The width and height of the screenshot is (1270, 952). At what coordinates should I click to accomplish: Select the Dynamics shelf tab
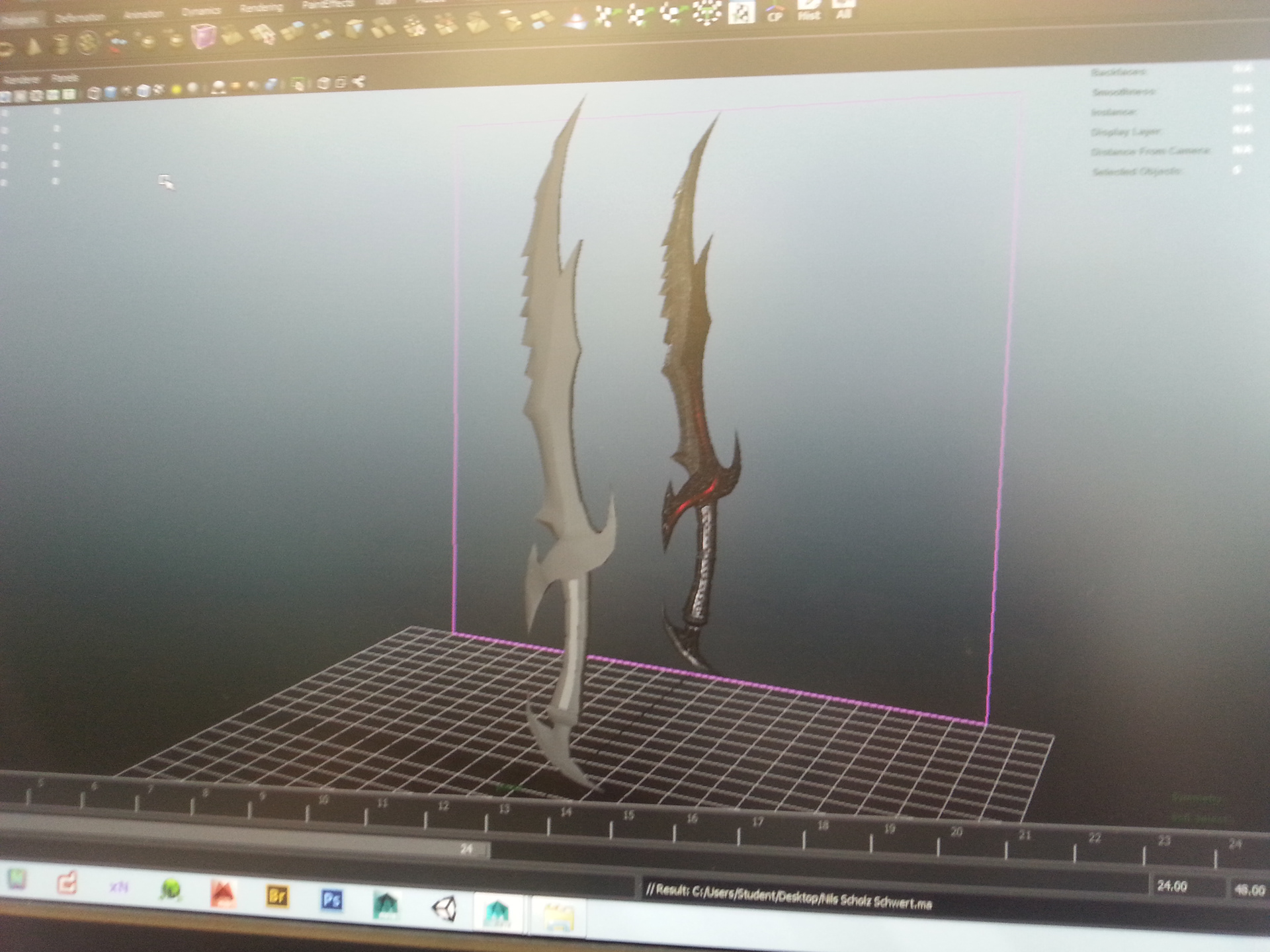click(201, 12)
